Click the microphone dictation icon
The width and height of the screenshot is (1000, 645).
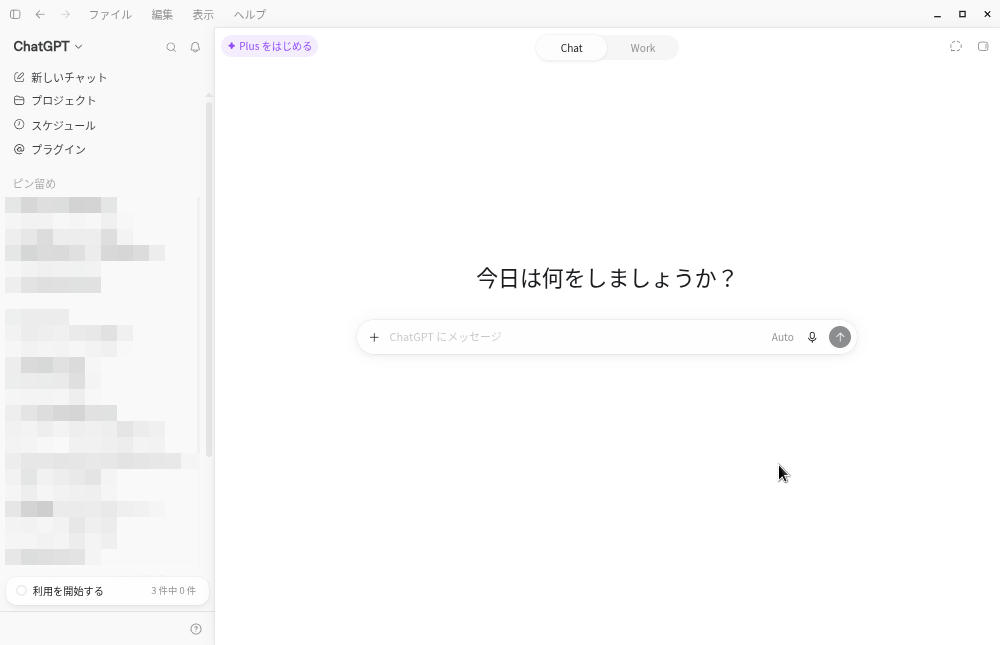pos(812,337)
